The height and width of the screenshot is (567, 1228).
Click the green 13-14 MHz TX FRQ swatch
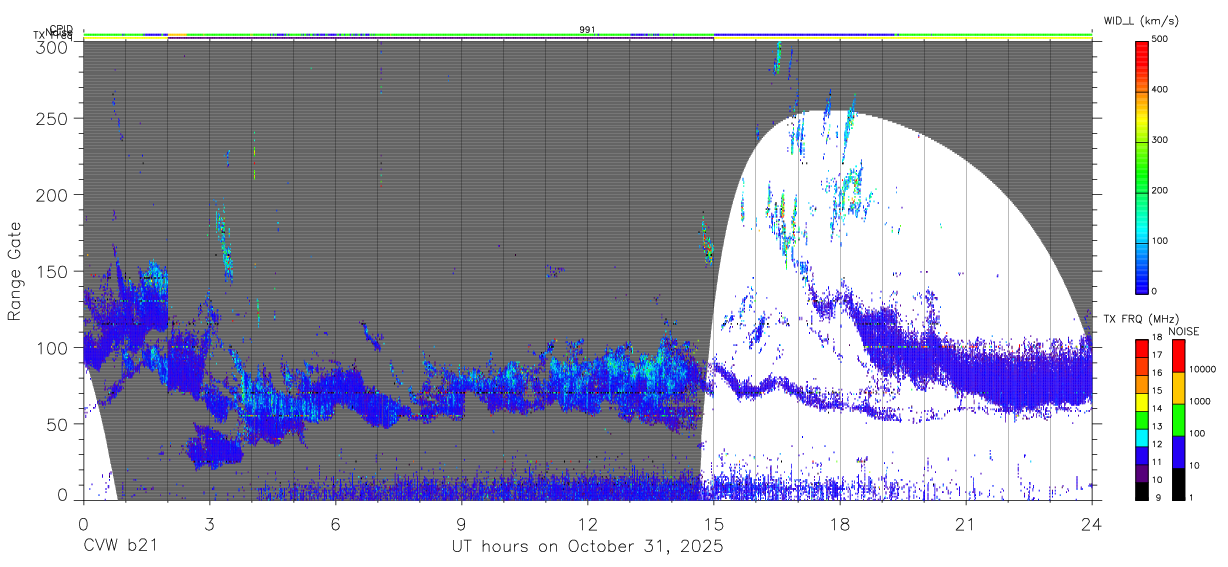coord(1141,419)
